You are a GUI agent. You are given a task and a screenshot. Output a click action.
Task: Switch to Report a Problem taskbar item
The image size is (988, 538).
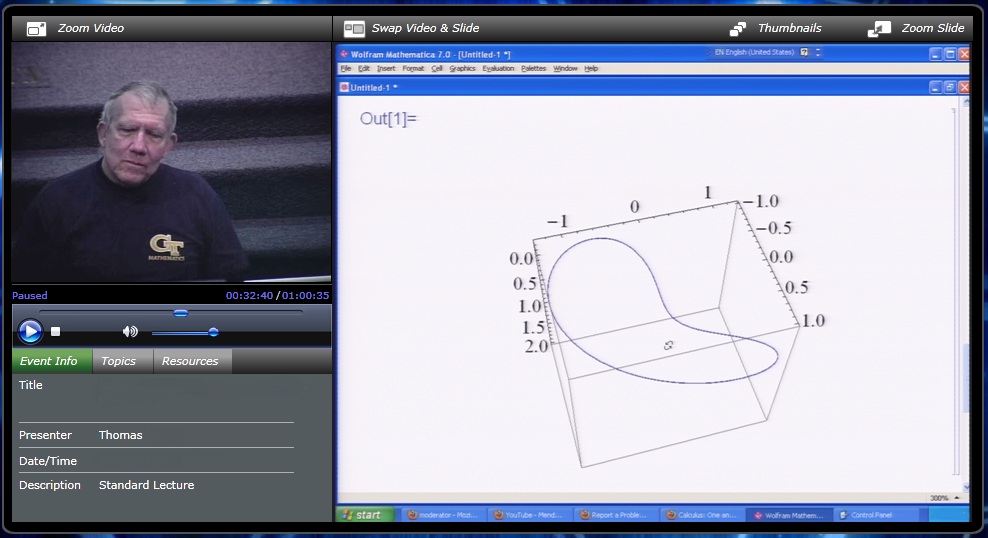(616, 515)
